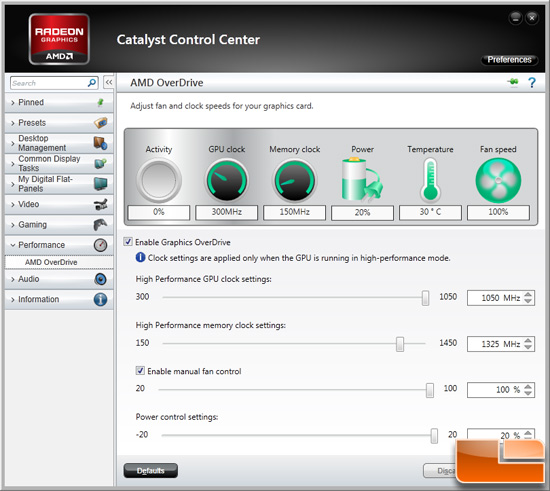Click the 300MHz GPU clock readout
Screen dimensions: 550x491
click(227, 212)
